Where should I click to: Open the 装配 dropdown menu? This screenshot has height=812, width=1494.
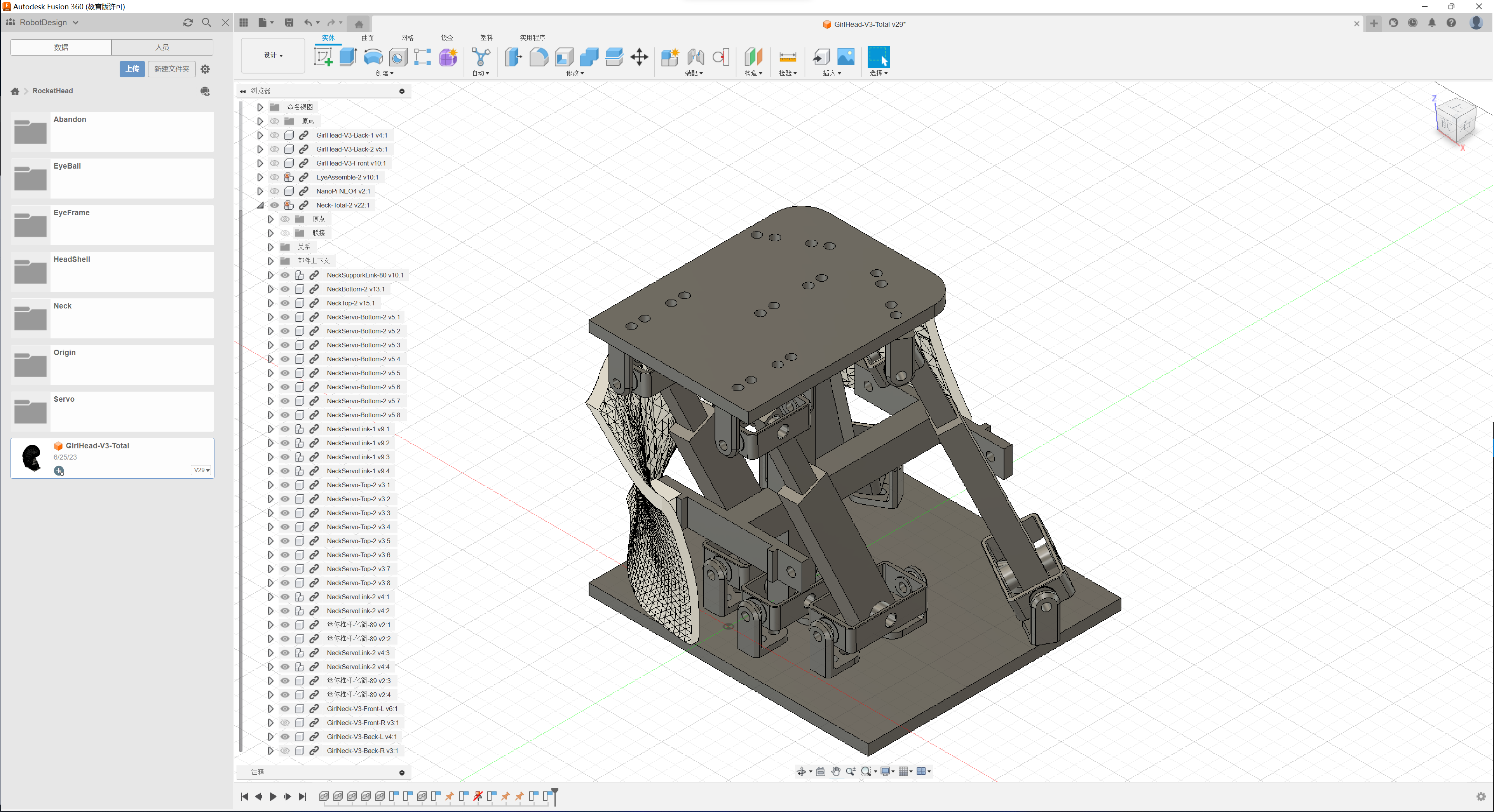694,73
